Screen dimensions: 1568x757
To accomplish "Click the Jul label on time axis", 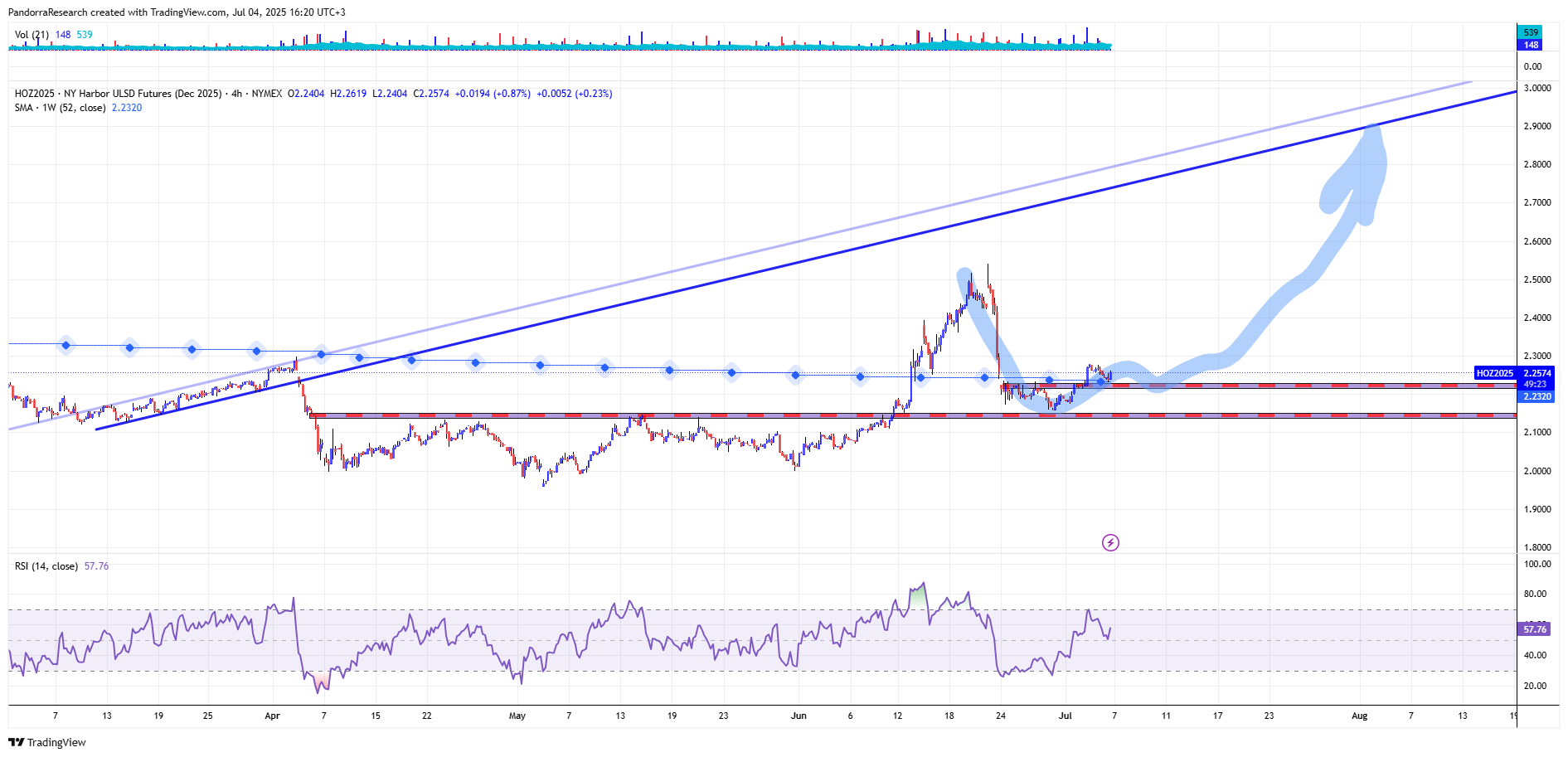I will tap(1065, 716).
